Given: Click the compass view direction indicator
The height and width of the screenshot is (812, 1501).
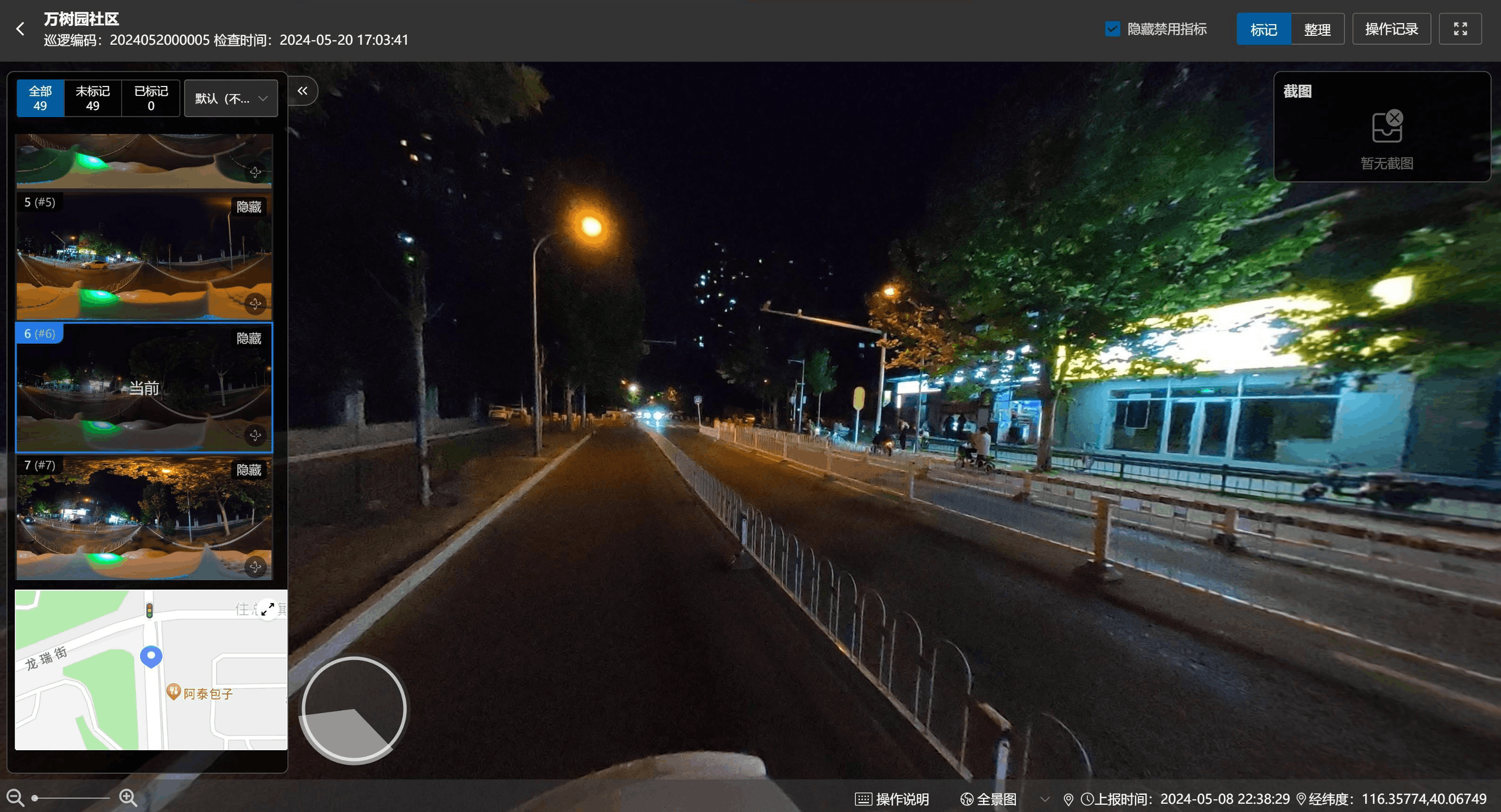Looking at the screenshot, I should tap(354, 708).
